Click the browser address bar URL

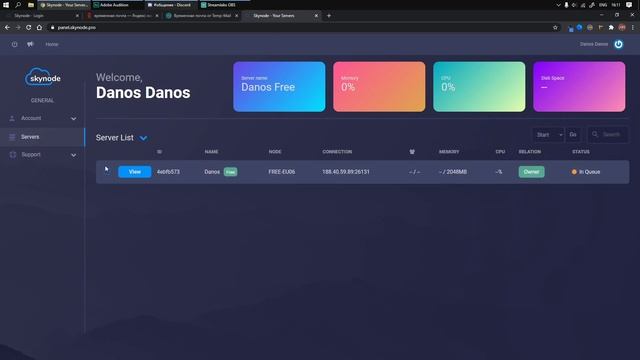point(77,27)
